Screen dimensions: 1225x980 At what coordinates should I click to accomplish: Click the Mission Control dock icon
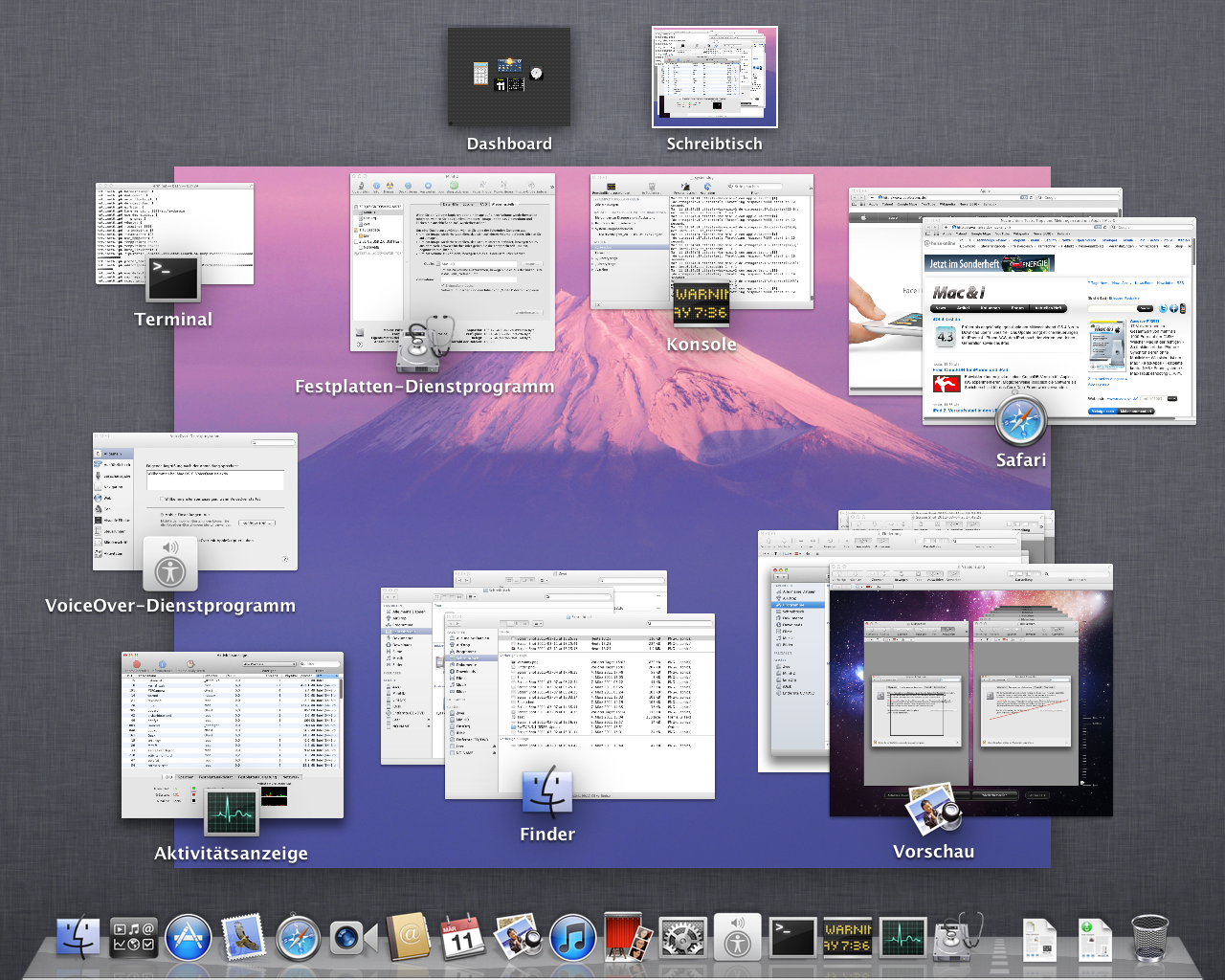pos(134,939)
